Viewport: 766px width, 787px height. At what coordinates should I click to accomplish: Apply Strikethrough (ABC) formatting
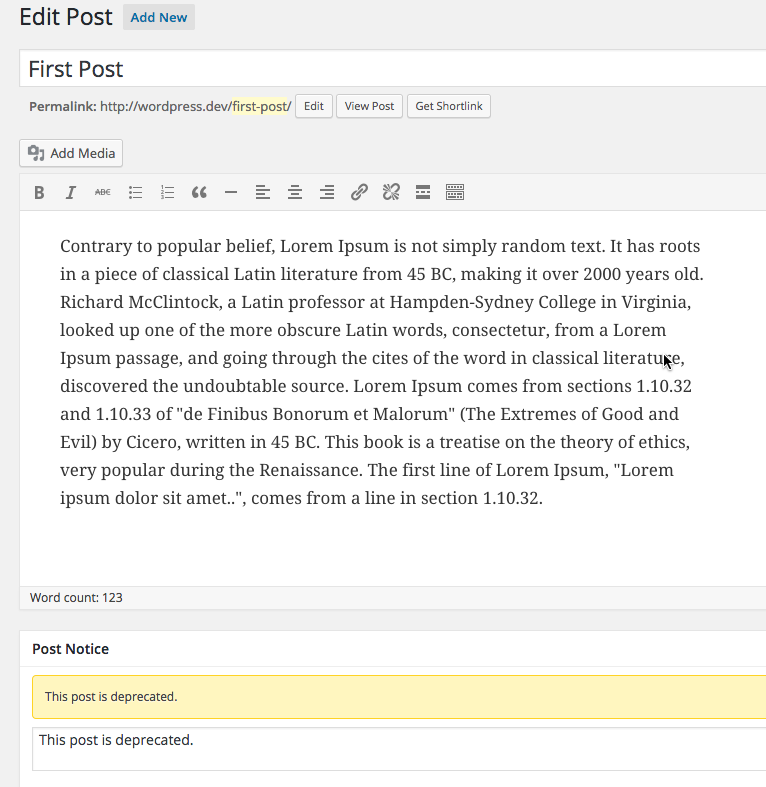point(103,192)
